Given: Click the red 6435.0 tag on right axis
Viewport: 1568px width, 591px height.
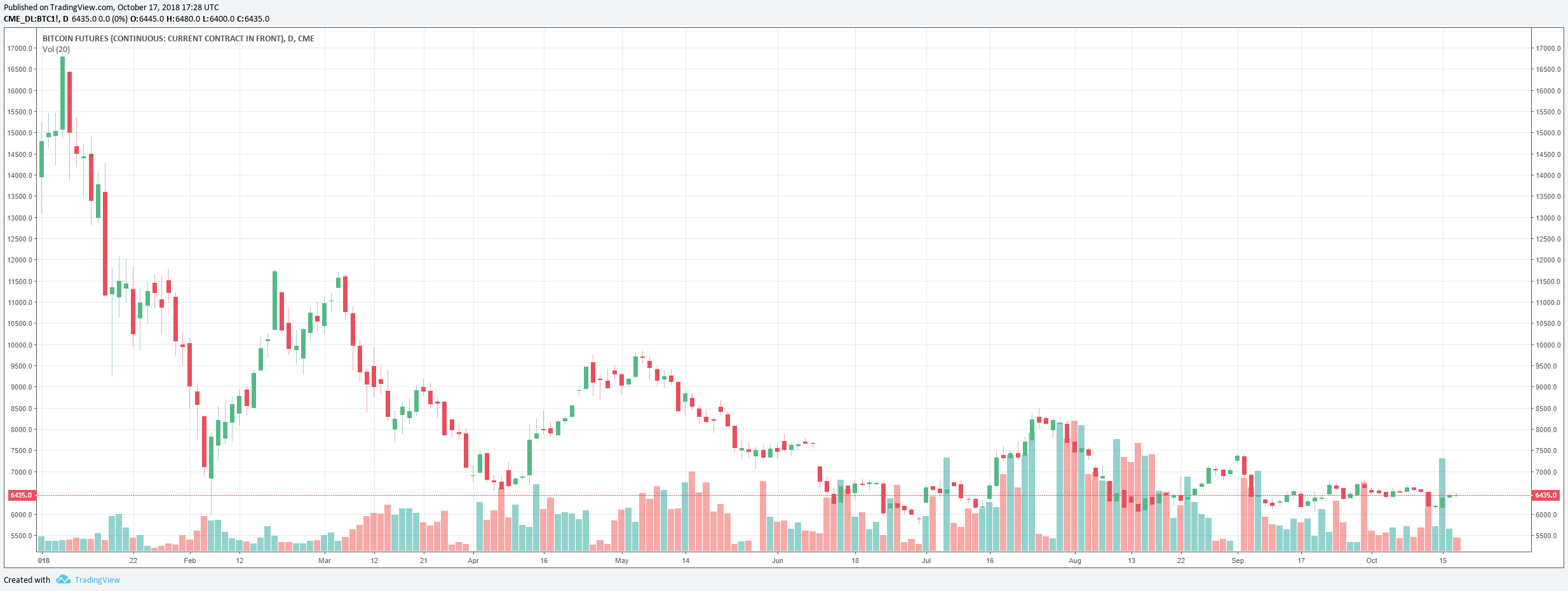Looking at the screenshot, I should pyautogui.click(x=1545, y=495).
